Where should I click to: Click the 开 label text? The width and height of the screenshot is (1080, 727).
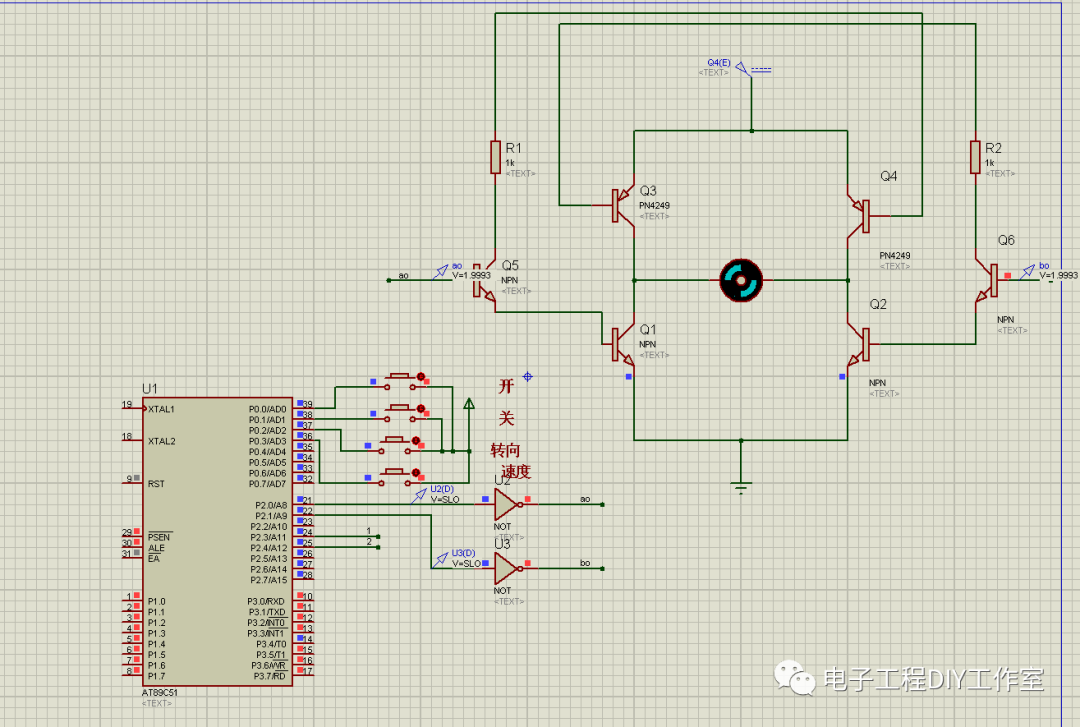click(x=506, y=385)
